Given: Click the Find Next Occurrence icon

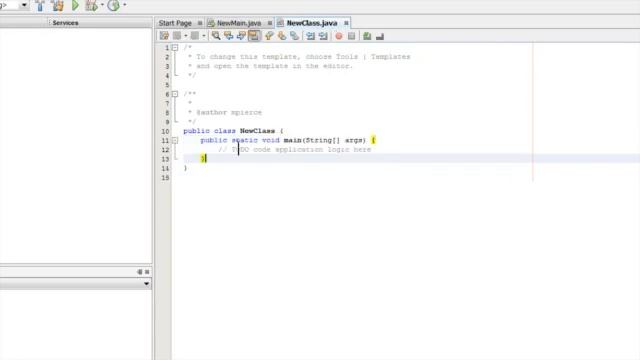Looking at the screenshot, I should pyautogui.click(x=241, y=36).
